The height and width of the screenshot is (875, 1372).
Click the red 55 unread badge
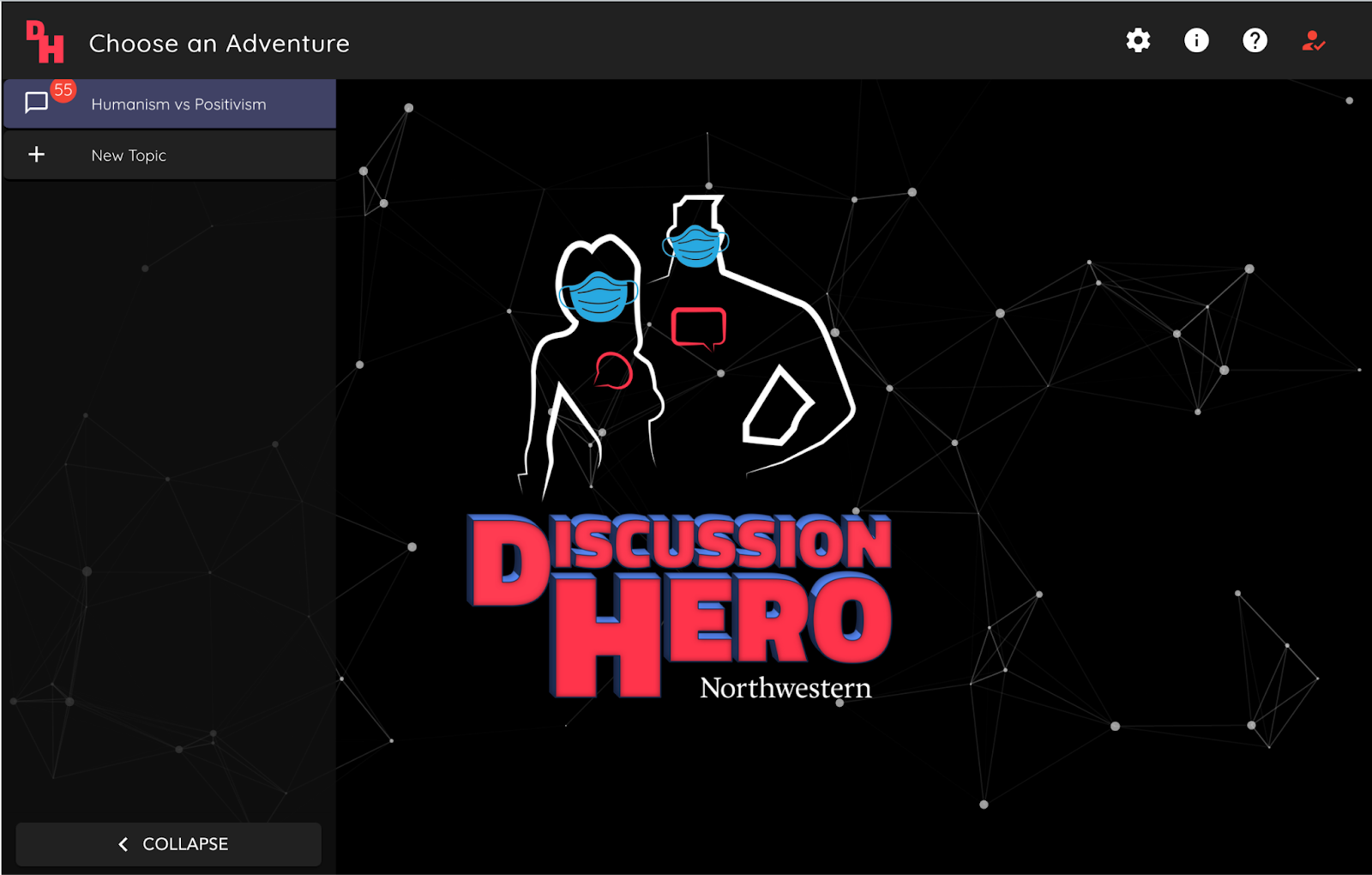tap(63, 90)
